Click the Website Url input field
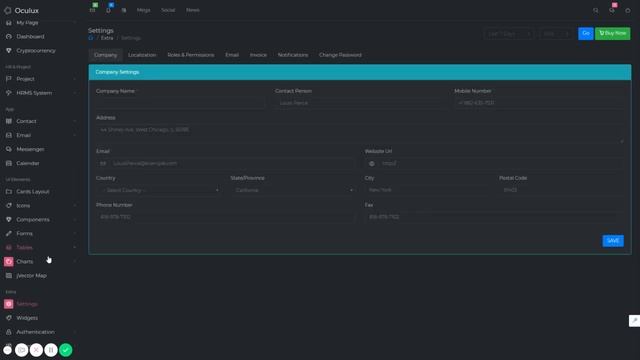640x360 pixels. 500,164
